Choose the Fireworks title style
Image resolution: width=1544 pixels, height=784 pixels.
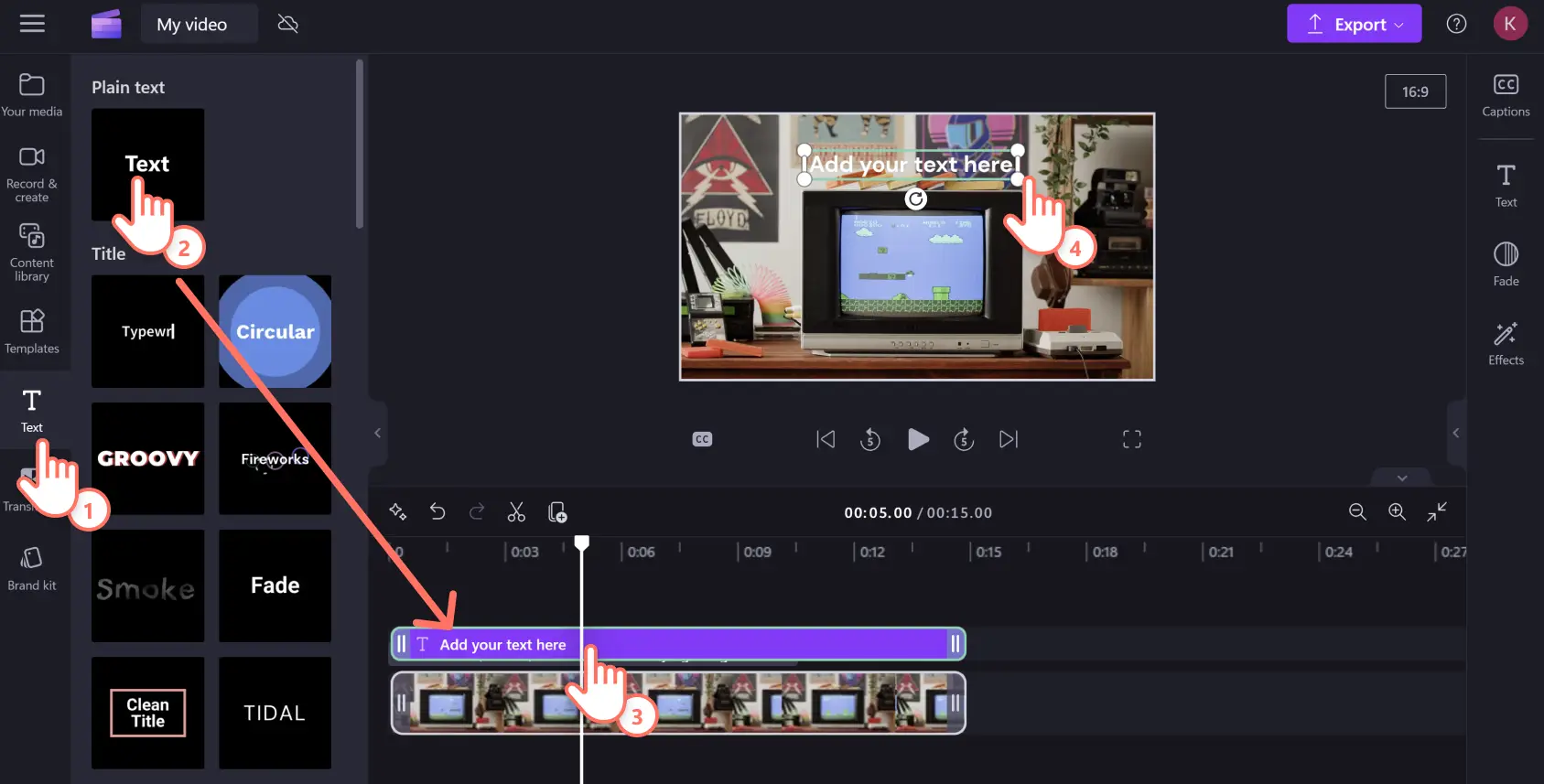[275, 458]
